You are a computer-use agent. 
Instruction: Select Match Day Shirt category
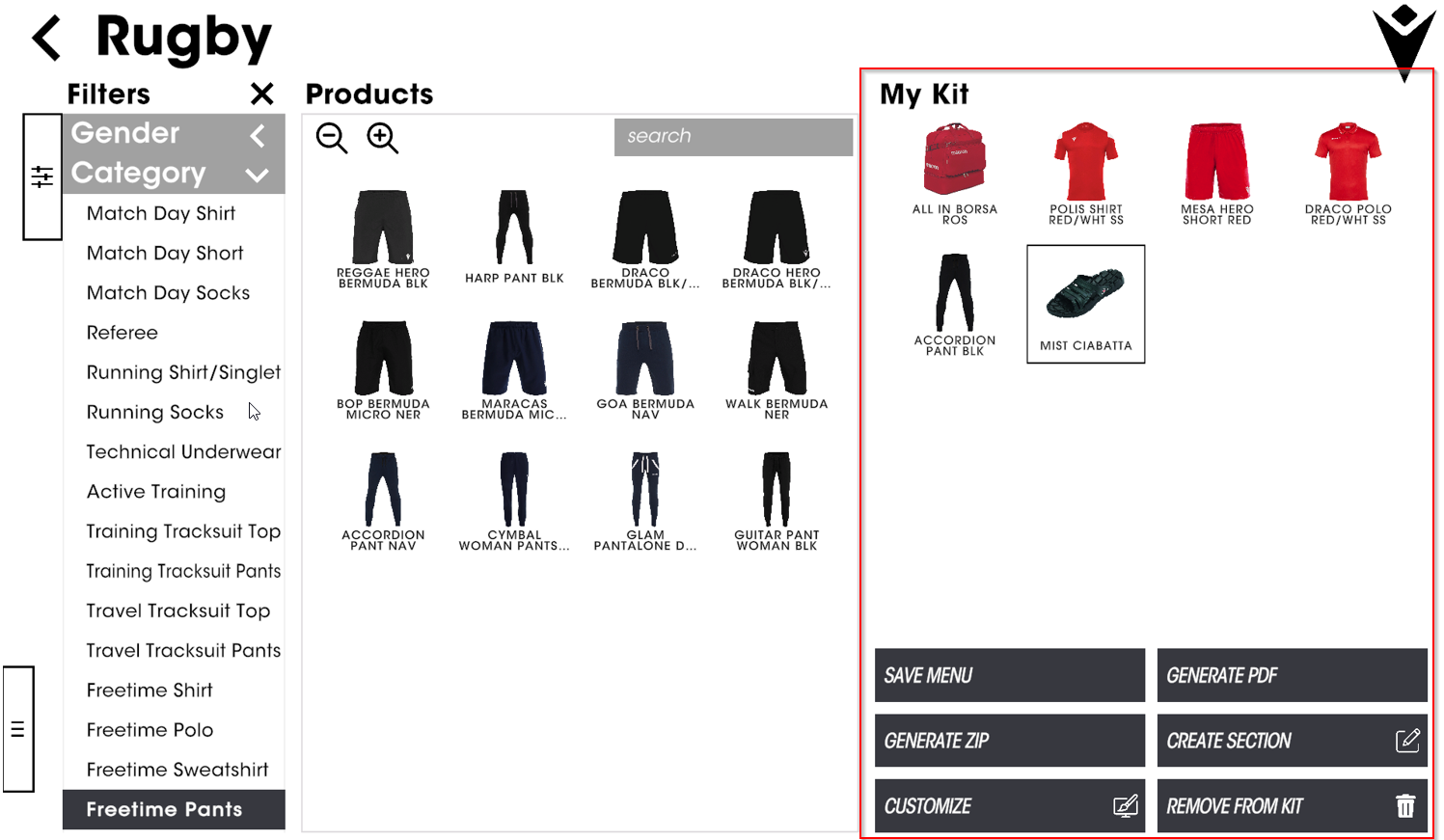pyautogui.click(x=161, y=213)
